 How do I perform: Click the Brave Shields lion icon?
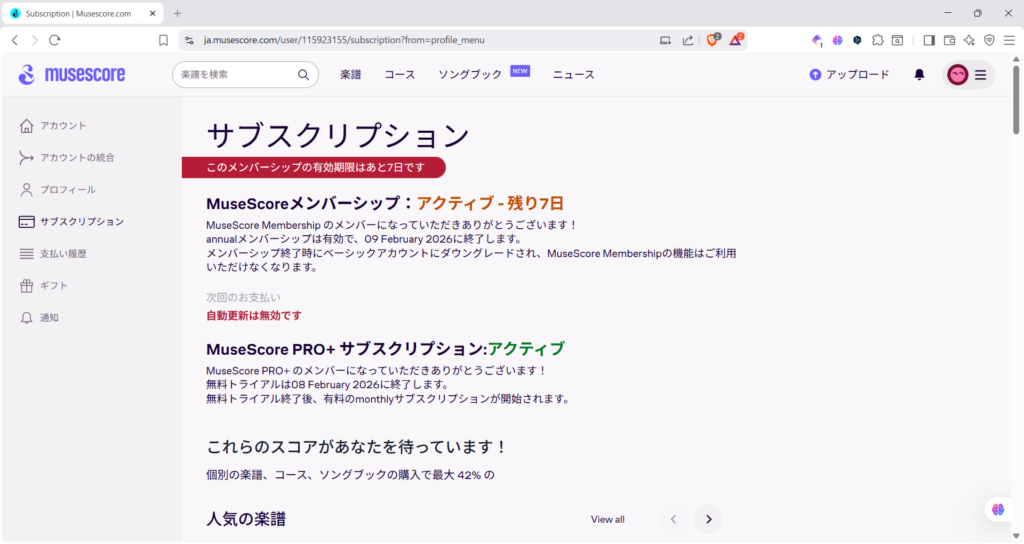coord(714,40)
